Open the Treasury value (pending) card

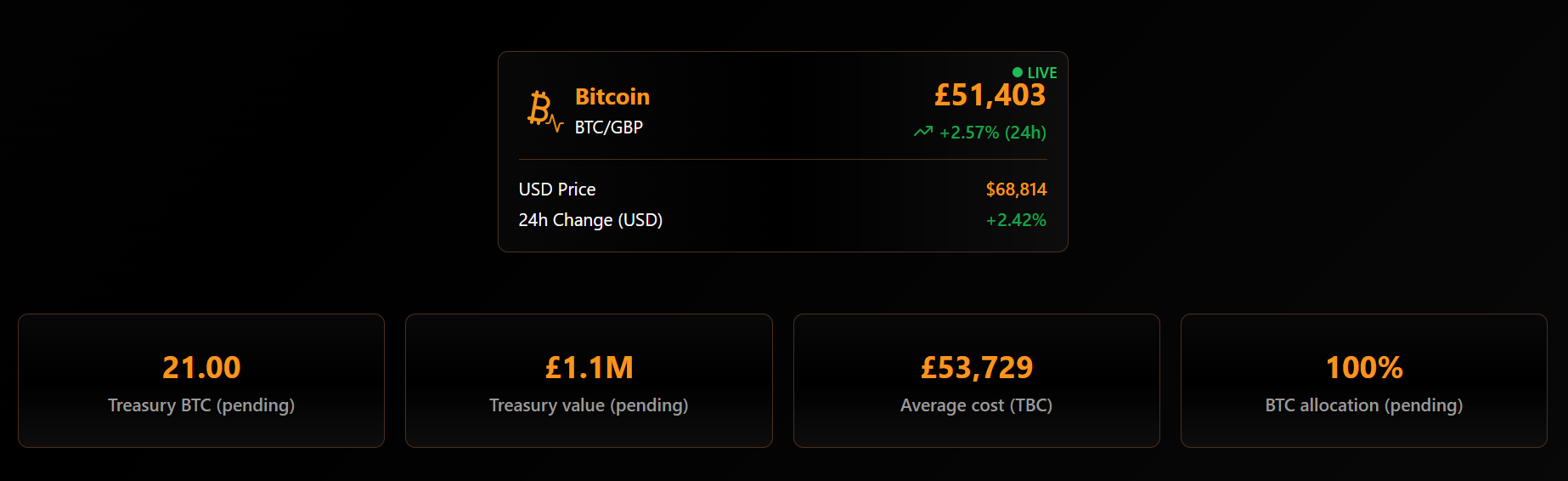click(x=589, y=381)
